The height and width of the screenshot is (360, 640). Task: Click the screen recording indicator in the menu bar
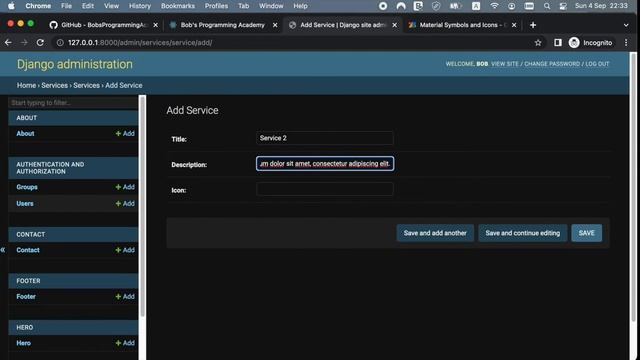[383, 6]
